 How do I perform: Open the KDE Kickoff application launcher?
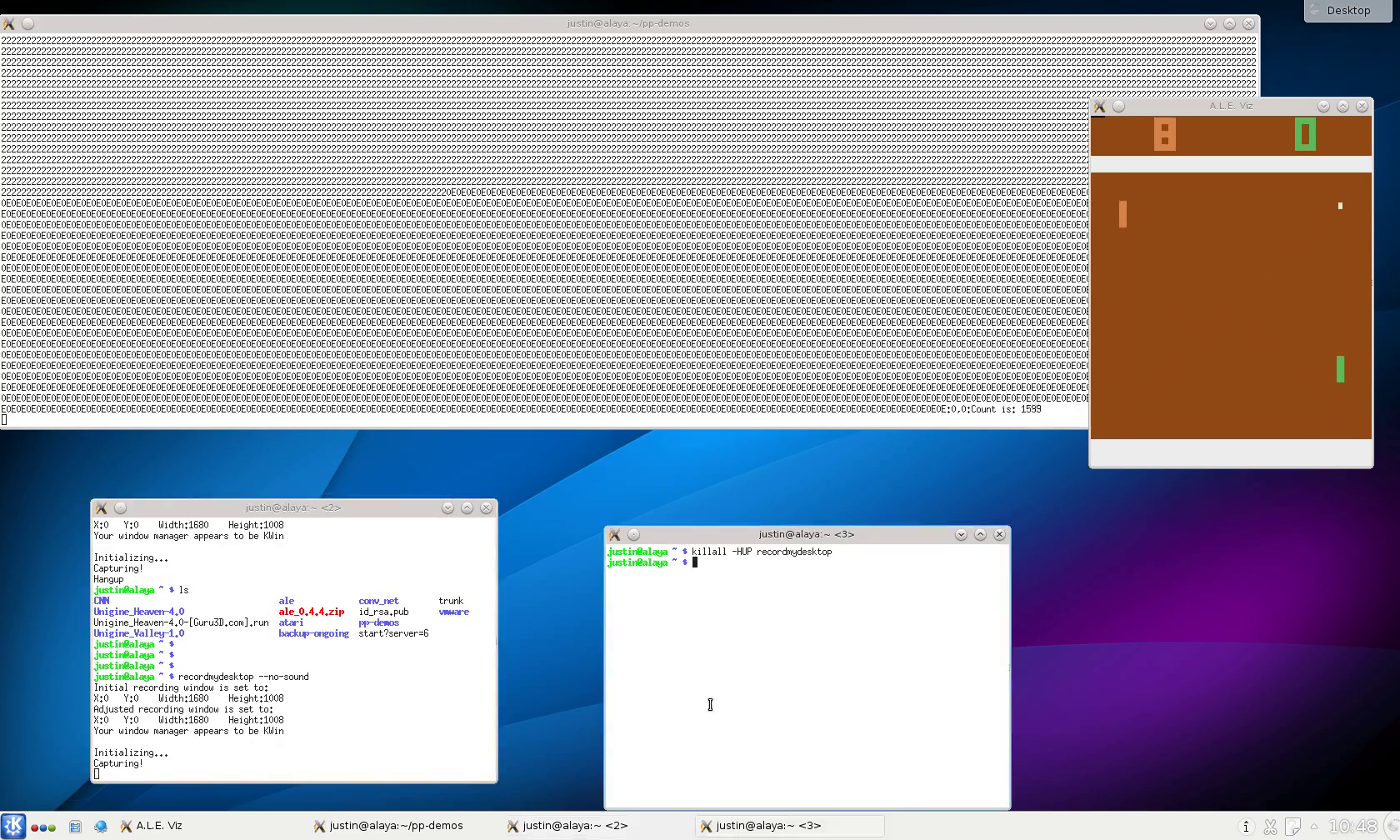(x=12, y=826)
